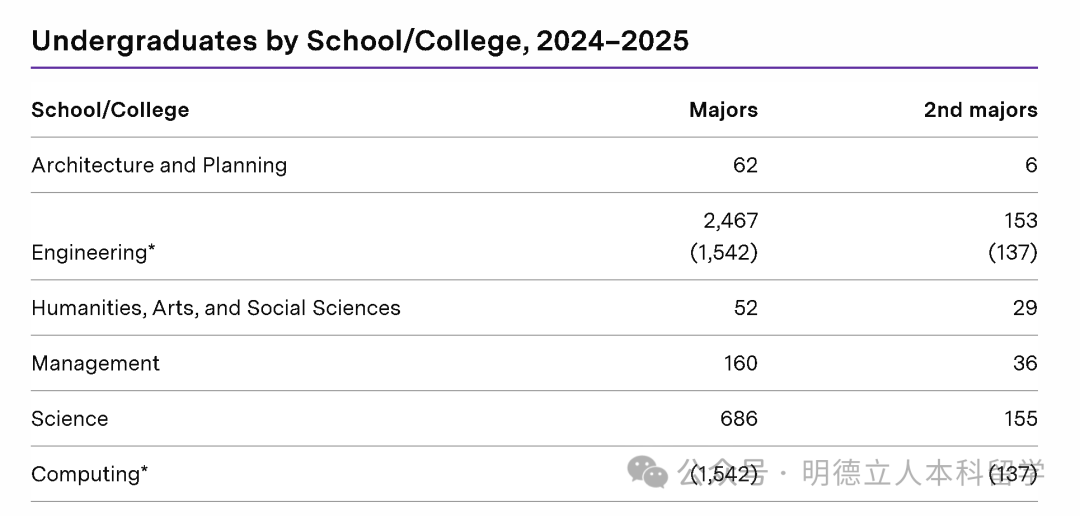Click the Science row label
The image size is (1080, 516).
click(70, 419)
